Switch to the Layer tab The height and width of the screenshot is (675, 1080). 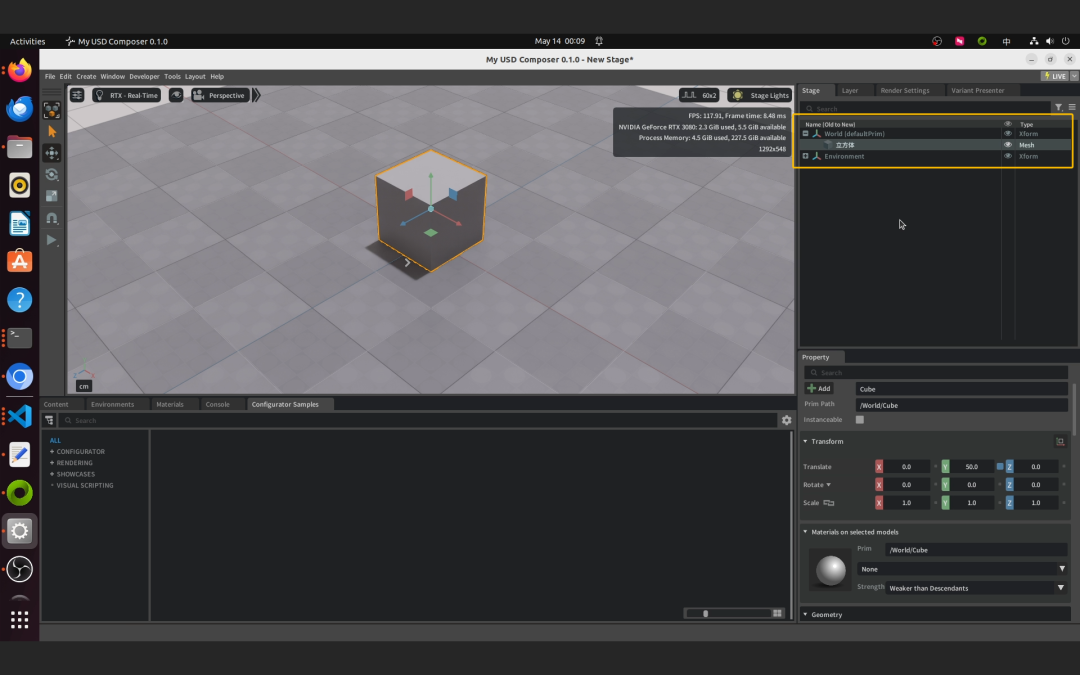(x=850, y=90)
